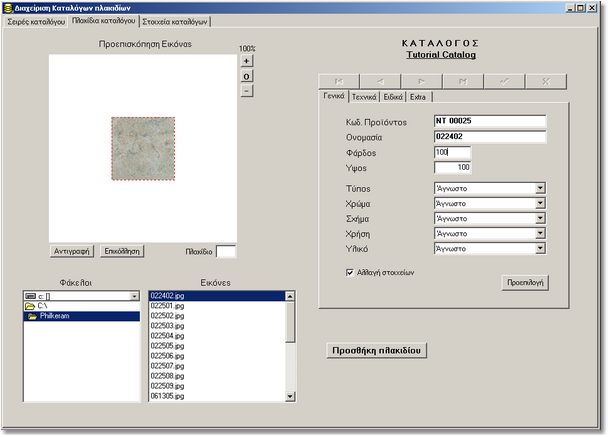The width and height of the screenshot is (608, 437).
Task: Click the application icon in title bar
Action: (x=8, y=8)
